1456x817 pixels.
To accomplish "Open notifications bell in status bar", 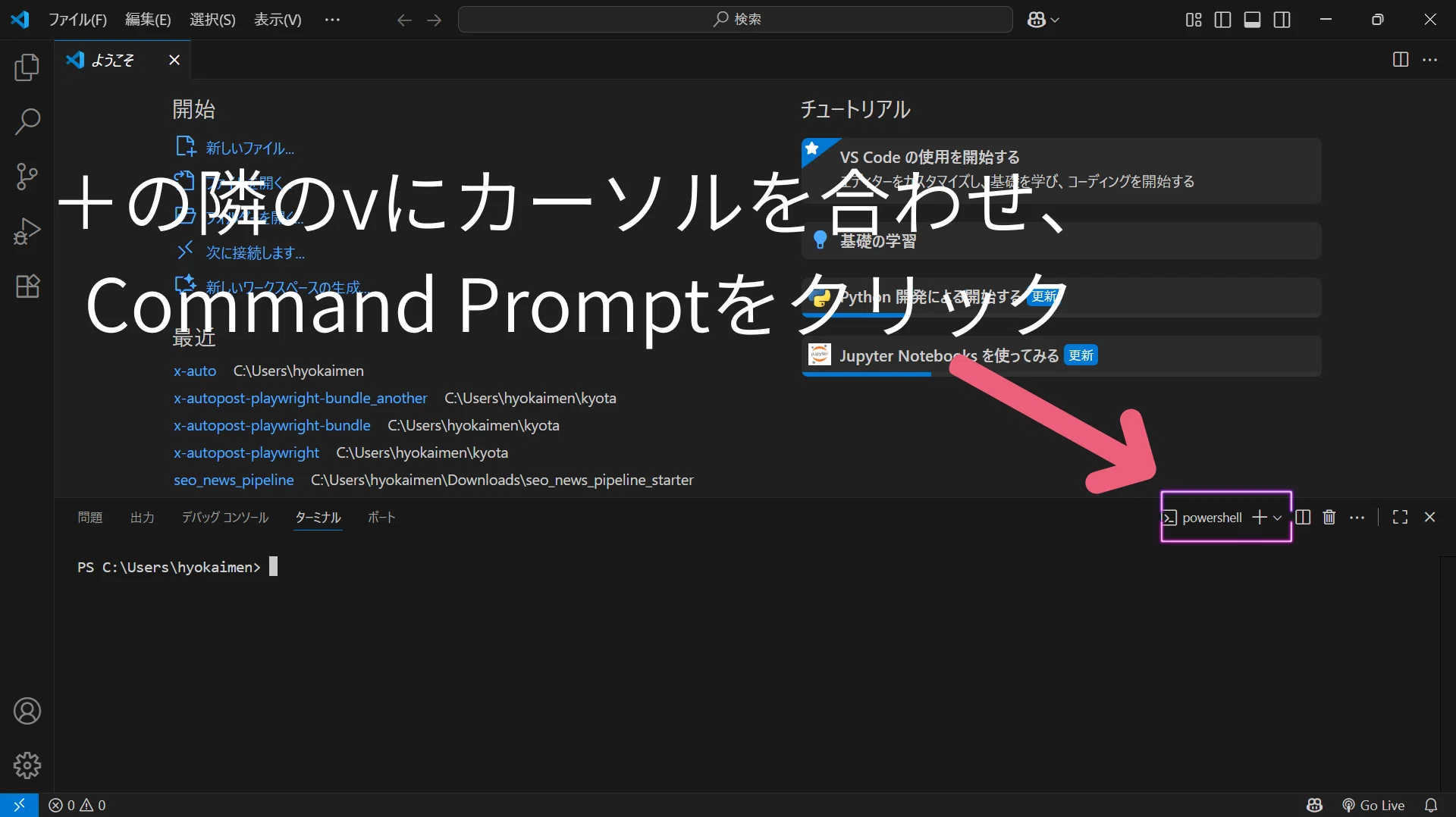I will [1431, 805].
